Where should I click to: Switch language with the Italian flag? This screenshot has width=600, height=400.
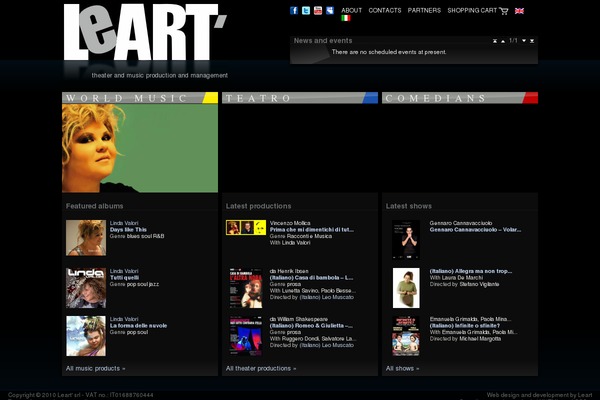(x=346, y=18)
